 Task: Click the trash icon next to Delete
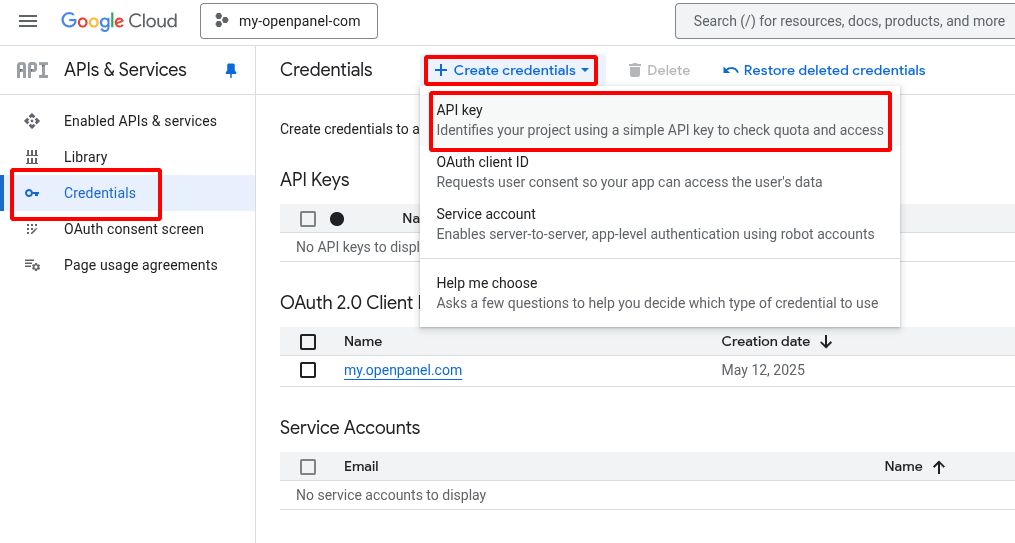coord(635,71)
